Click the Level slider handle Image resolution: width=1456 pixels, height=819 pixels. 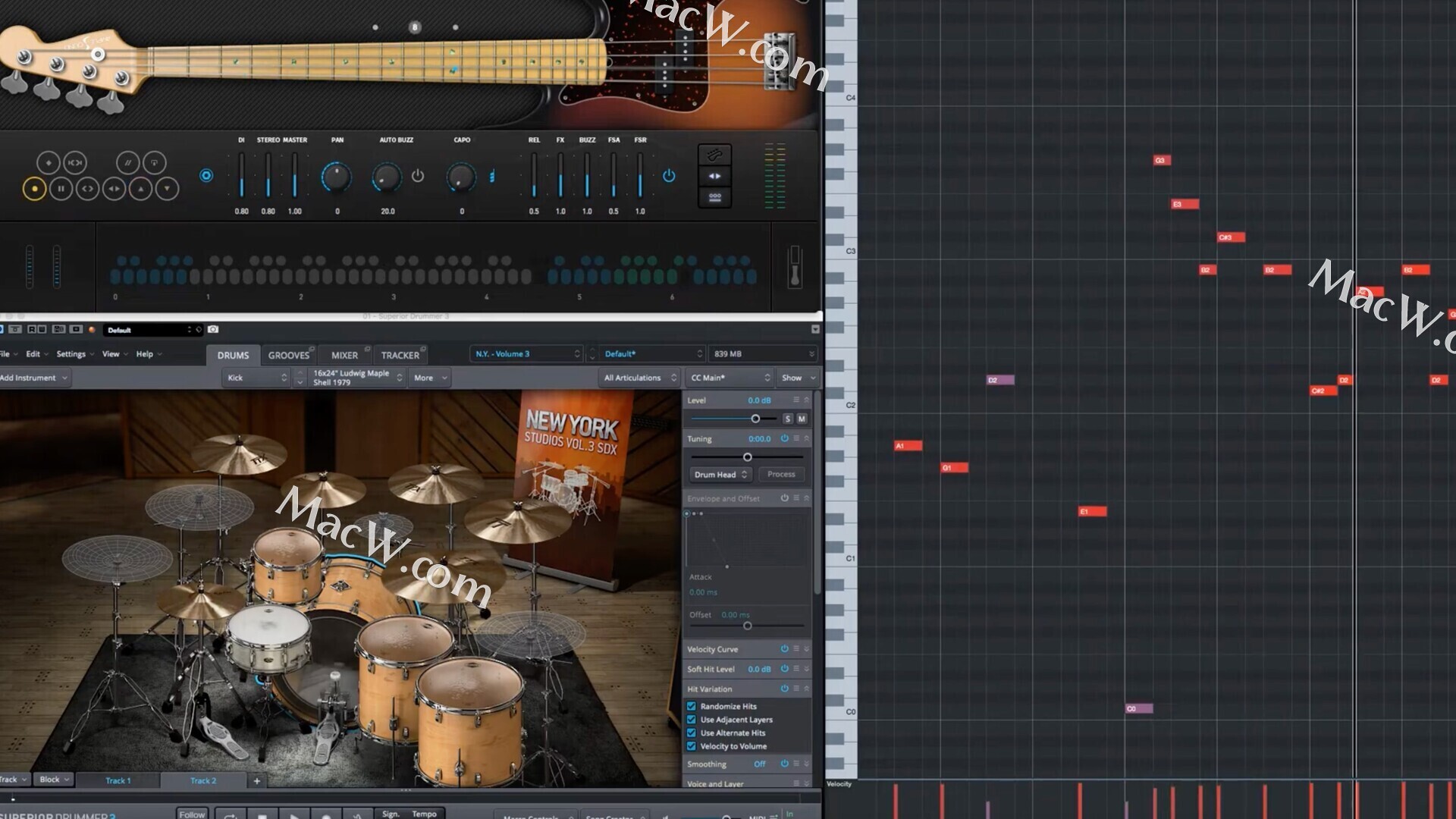click(755, 419)
